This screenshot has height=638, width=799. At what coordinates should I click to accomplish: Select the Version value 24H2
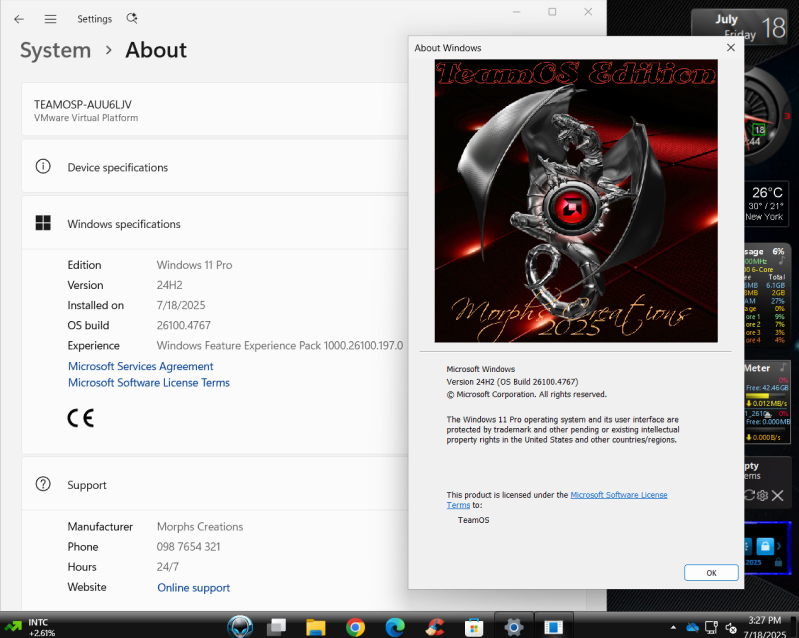tap(169, 285)
